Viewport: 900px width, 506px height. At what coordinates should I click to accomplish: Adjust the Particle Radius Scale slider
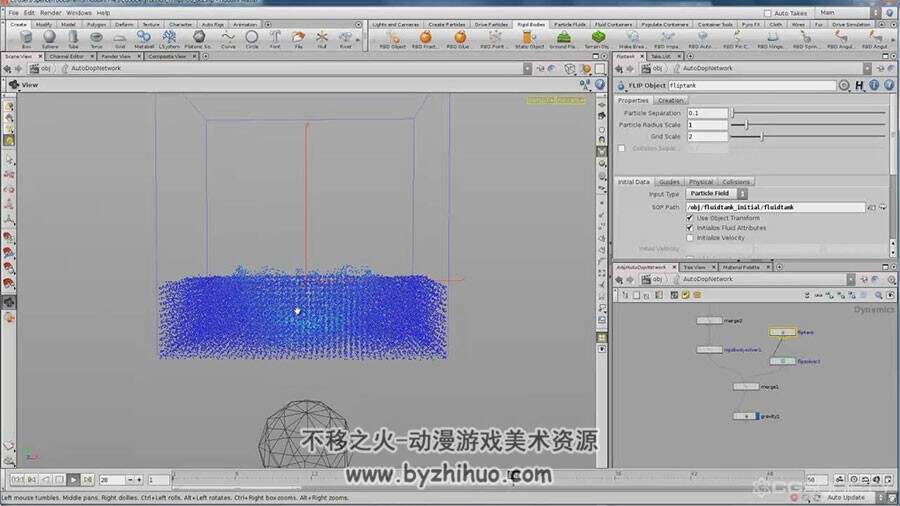click(808, 124)
